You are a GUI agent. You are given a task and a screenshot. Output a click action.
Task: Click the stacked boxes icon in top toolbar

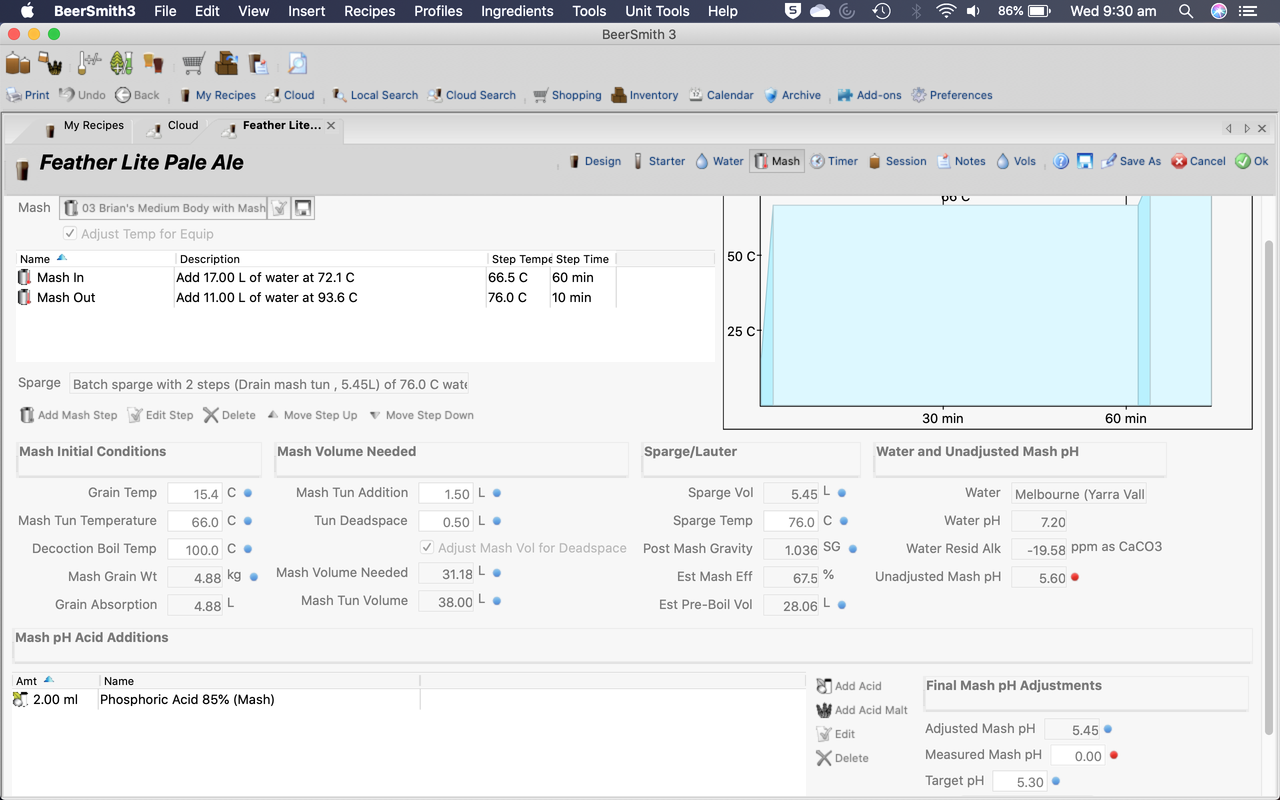pos(226,63)
